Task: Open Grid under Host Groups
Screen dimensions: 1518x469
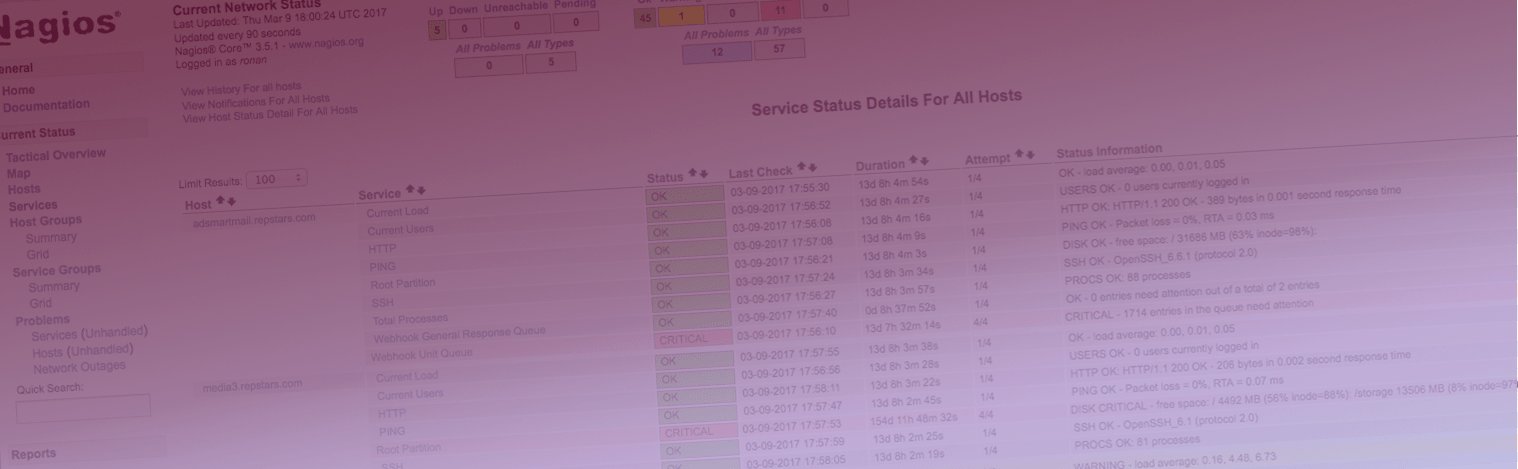Action: 37,254
